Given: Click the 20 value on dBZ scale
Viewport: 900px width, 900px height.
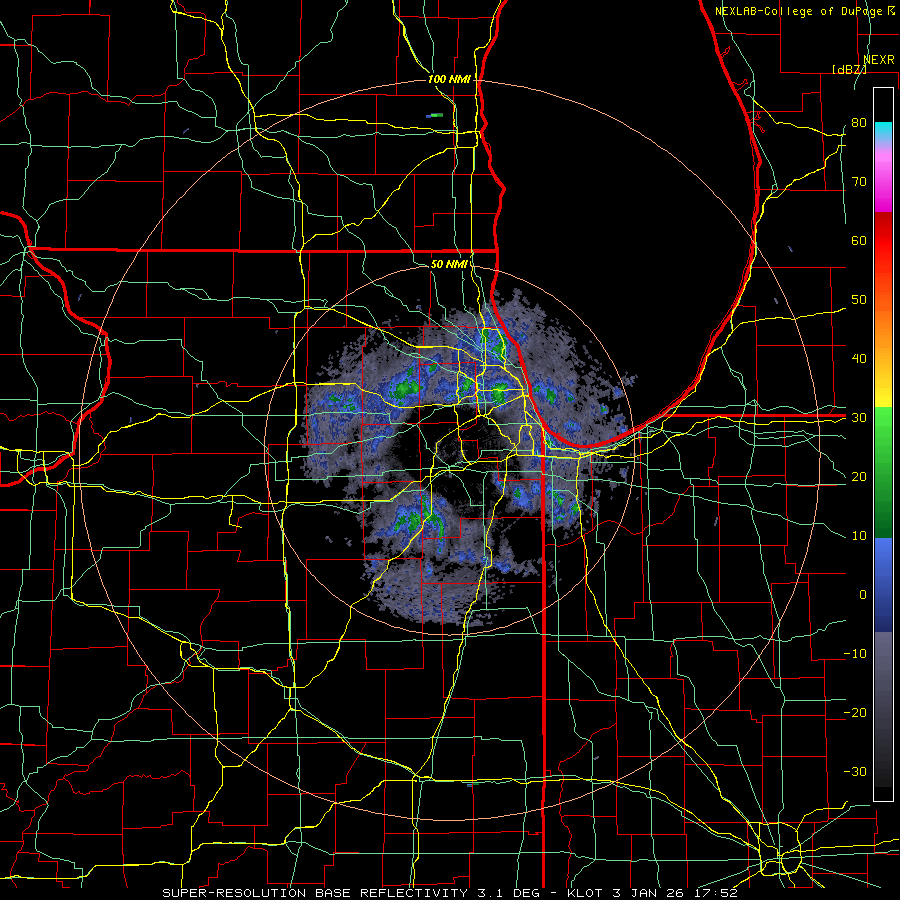Looking at the screenshot, I should click(x=859, y=477).
